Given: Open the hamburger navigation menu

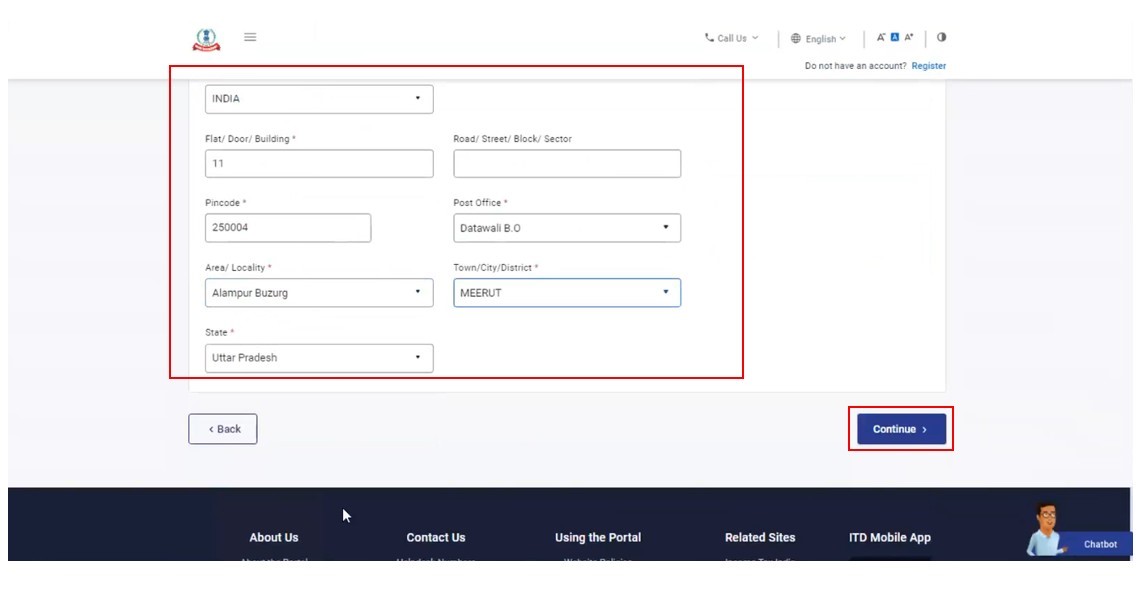Looking at the screenshot, I should pos(250,38).
